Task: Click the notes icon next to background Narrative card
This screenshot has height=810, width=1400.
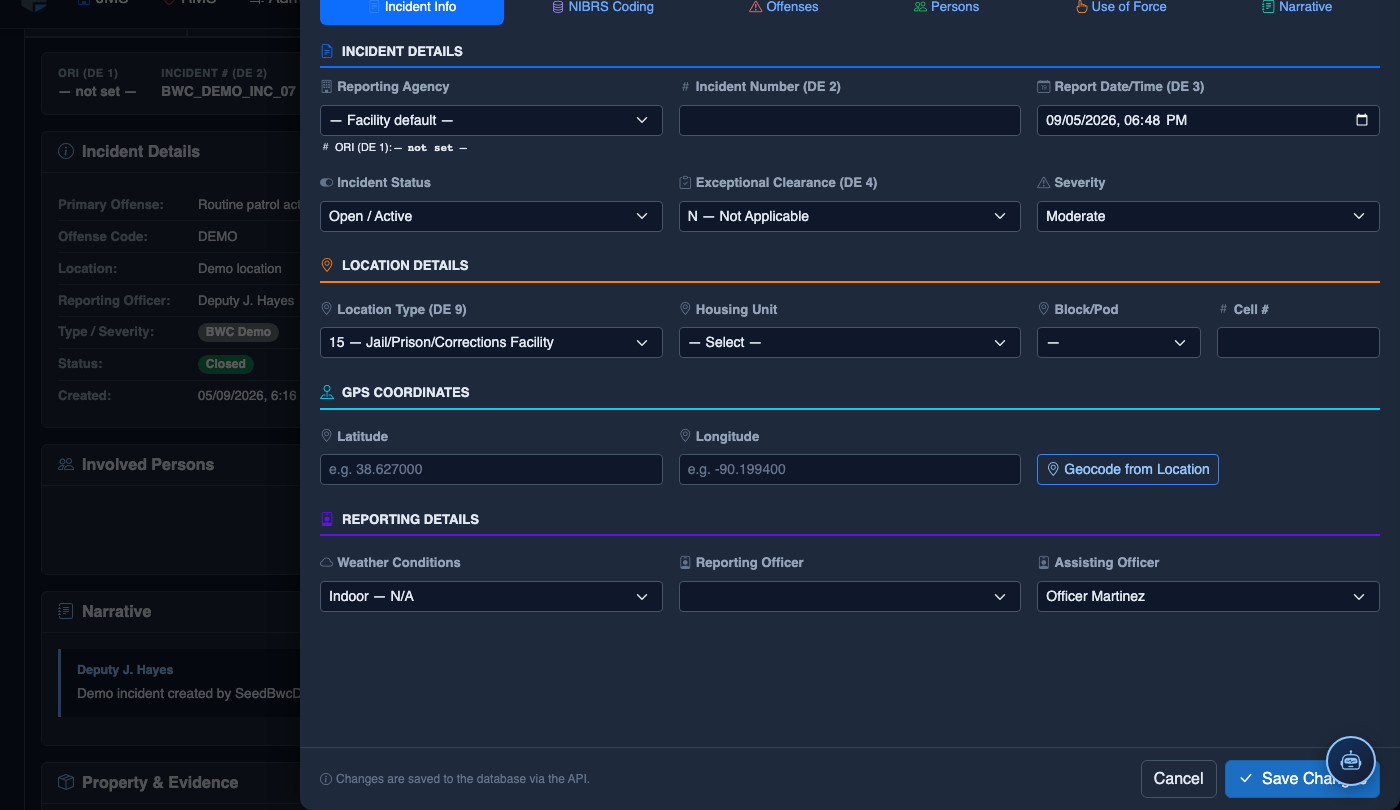Action: coord(66,611)
